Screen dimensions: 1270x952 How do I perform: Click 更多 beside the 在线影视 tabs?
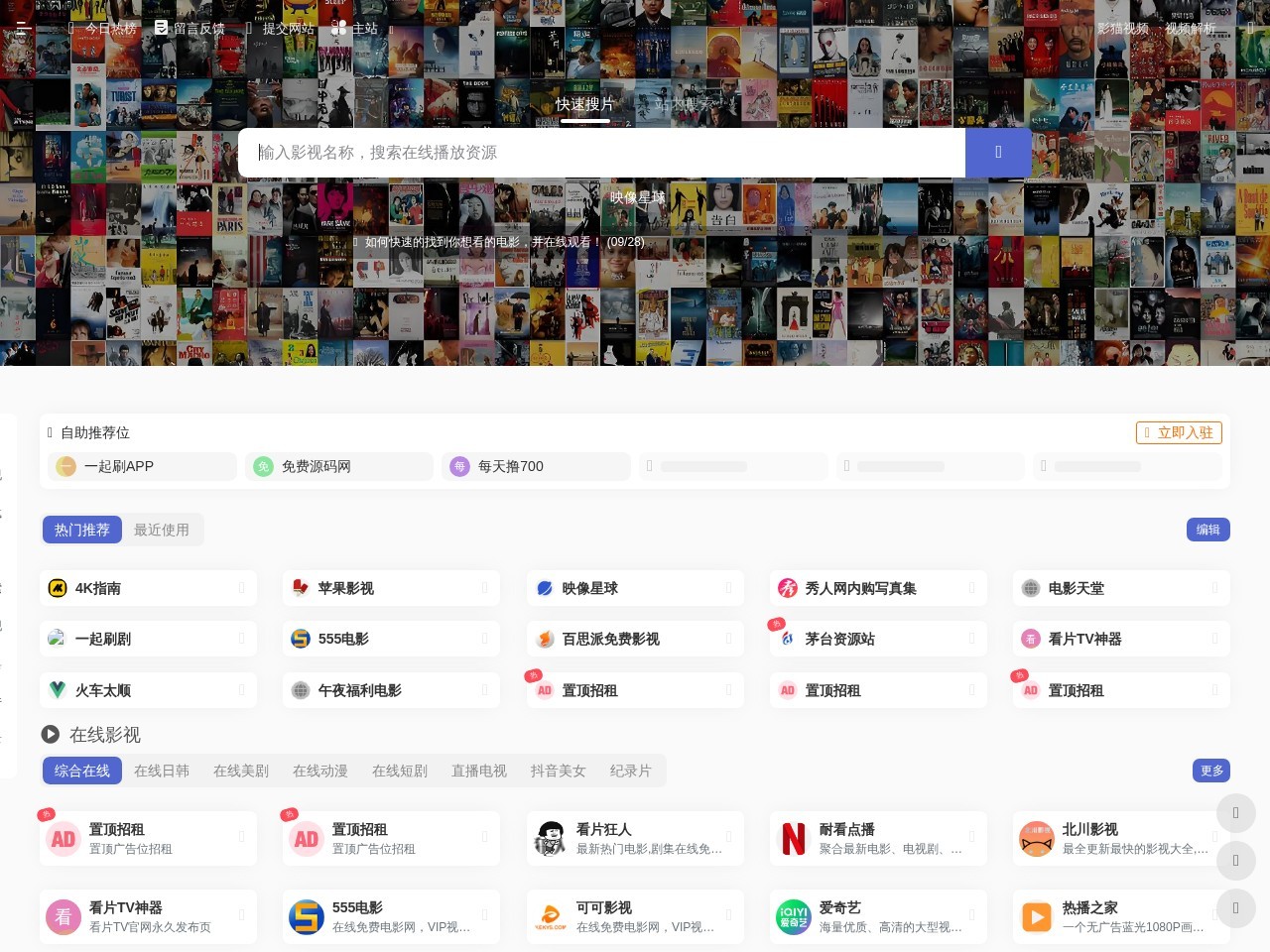[x=1211, y=771]
